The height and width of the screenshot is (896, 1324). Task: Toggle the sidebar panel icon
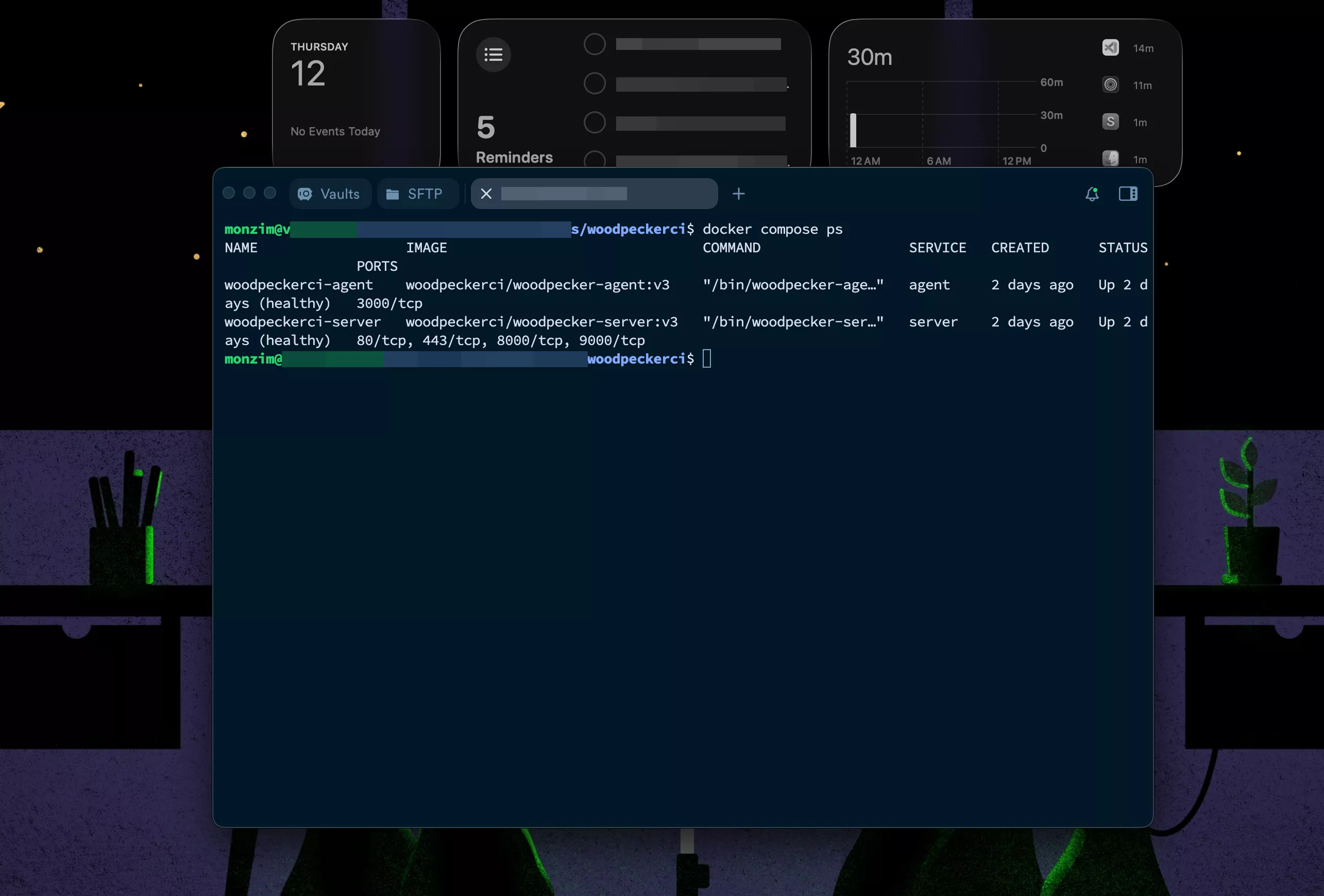[1127, 194]
